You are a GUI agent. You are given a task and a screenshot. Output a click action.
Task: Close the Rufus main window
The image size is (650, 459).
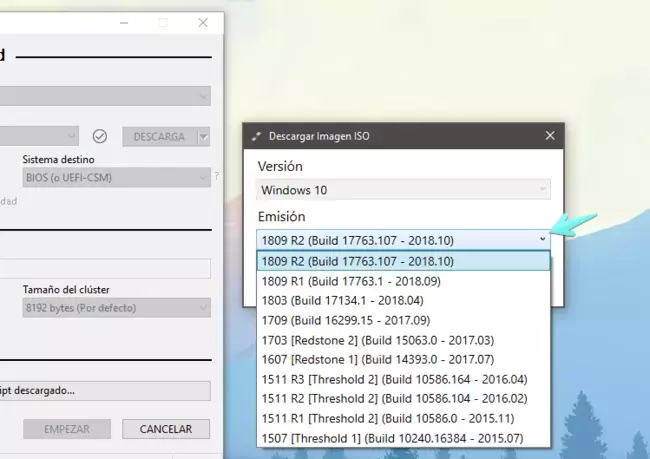204,22
